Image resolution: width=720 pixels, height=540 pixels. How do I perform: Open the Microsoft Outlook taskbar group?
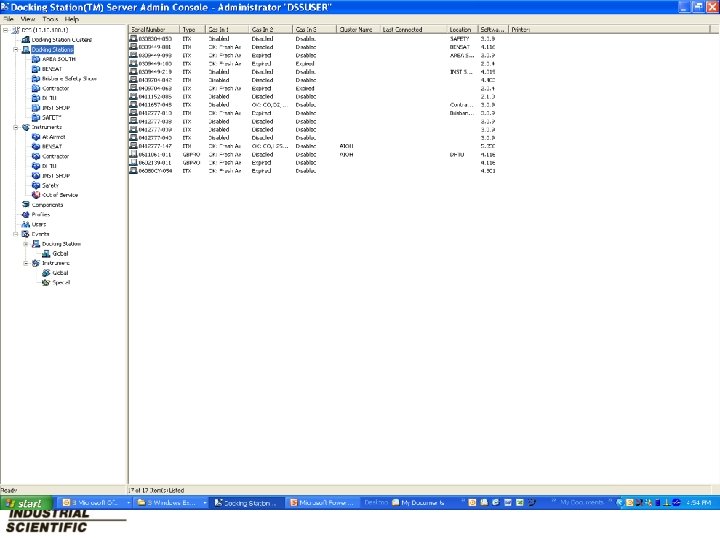pos(96,503)
